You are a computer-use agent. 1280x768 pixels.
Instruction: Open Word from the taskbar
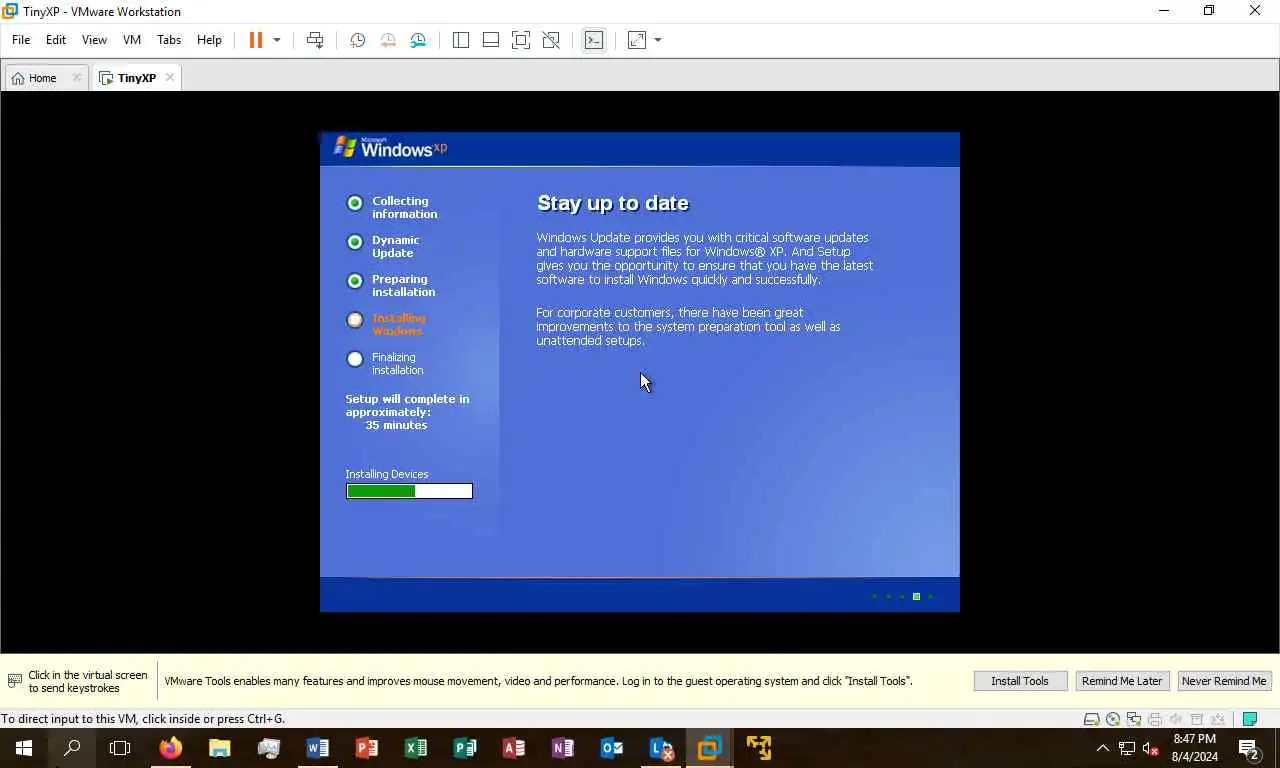[x=318, y=748]
